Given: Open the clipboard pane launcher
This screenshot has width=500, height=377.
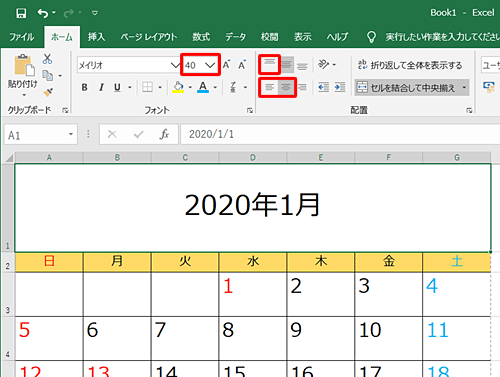Looking at the screenshot, I should [x=65, y=110].
